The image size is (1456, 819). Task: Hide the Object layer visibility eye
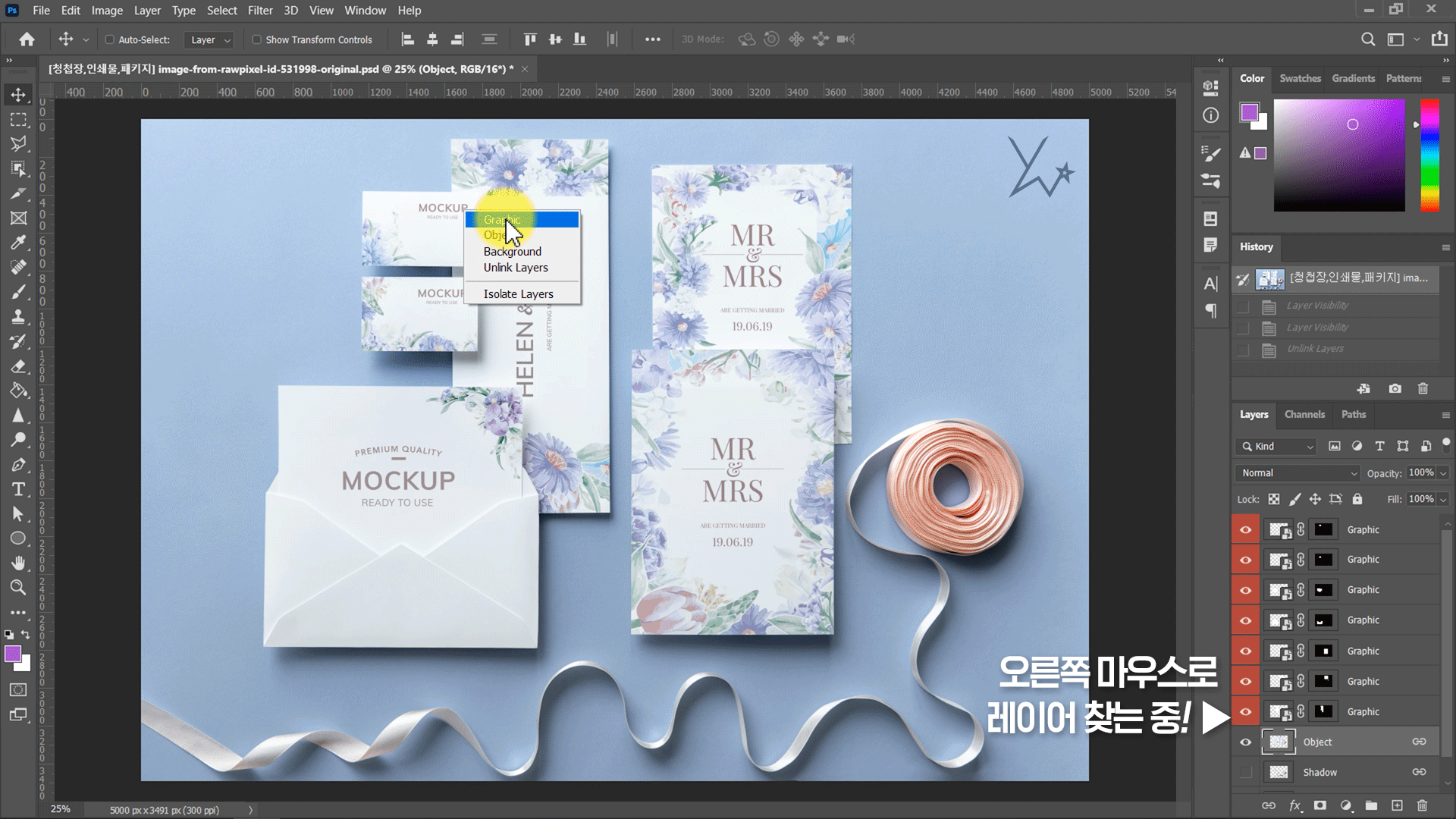pos(1245,742)
